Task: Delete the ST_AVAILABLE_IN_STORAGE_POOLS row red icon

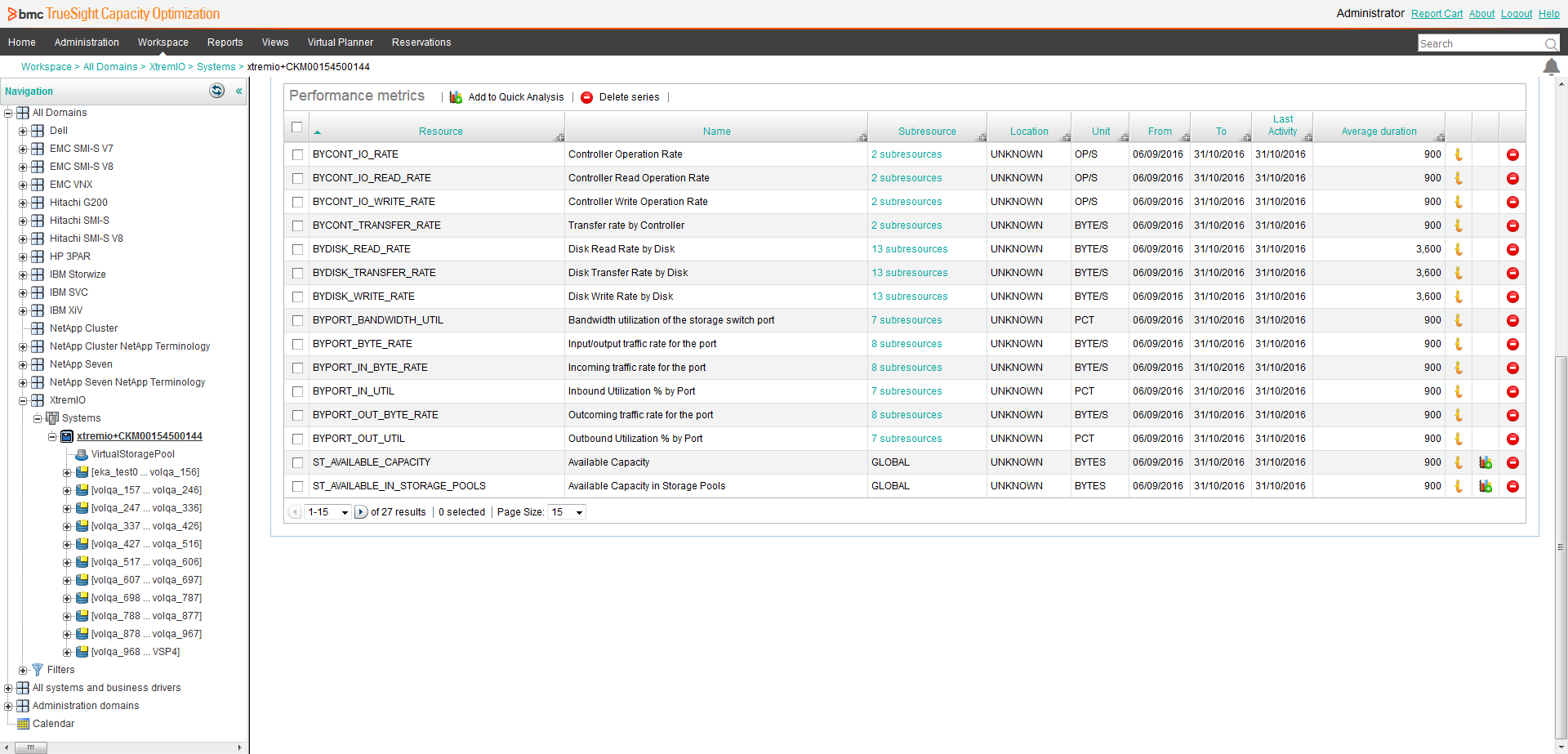Action: (1512, 486)
